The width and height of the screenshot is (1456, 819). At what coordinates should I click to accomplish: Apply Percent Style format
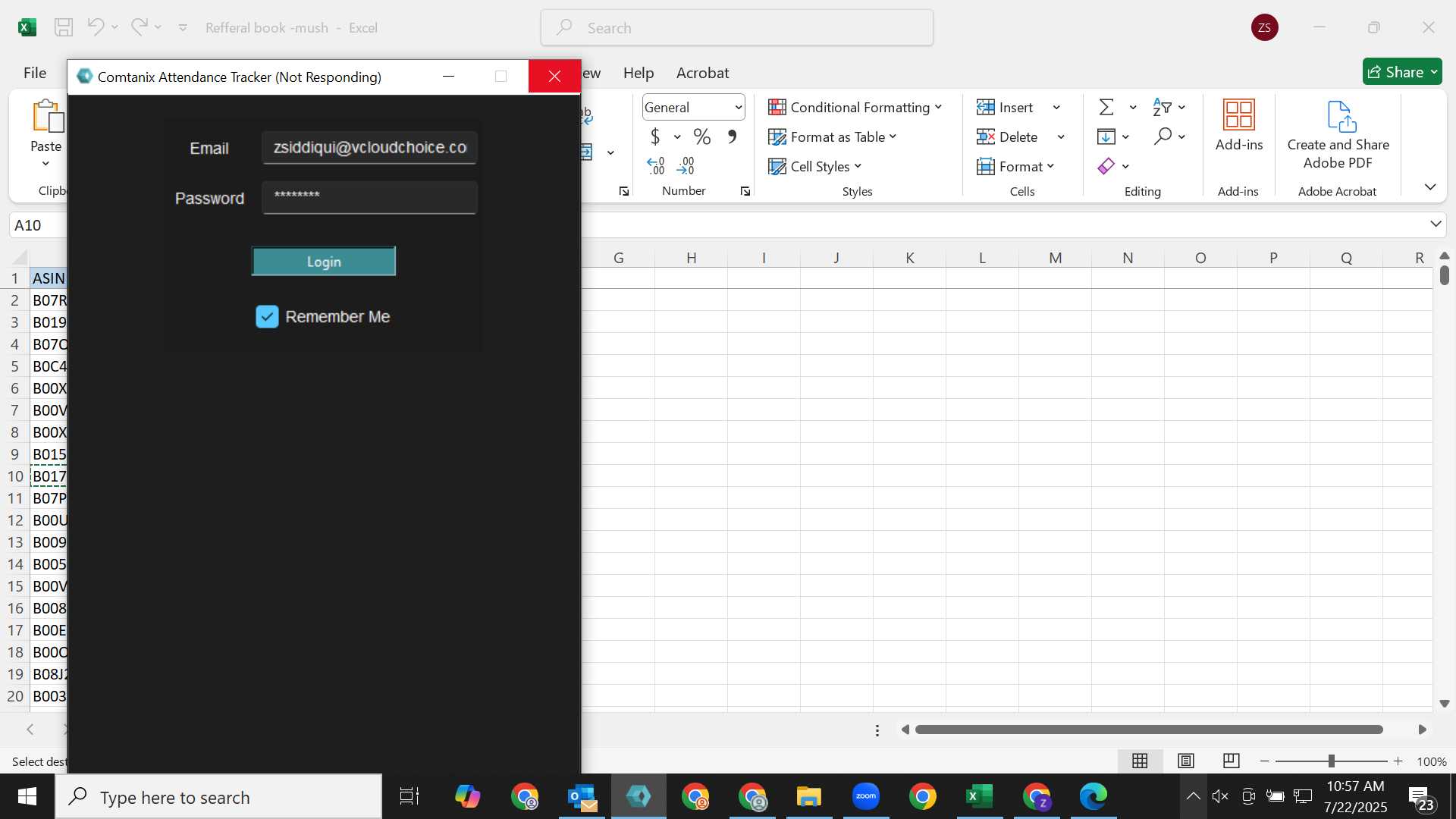(x=702, y=137)
